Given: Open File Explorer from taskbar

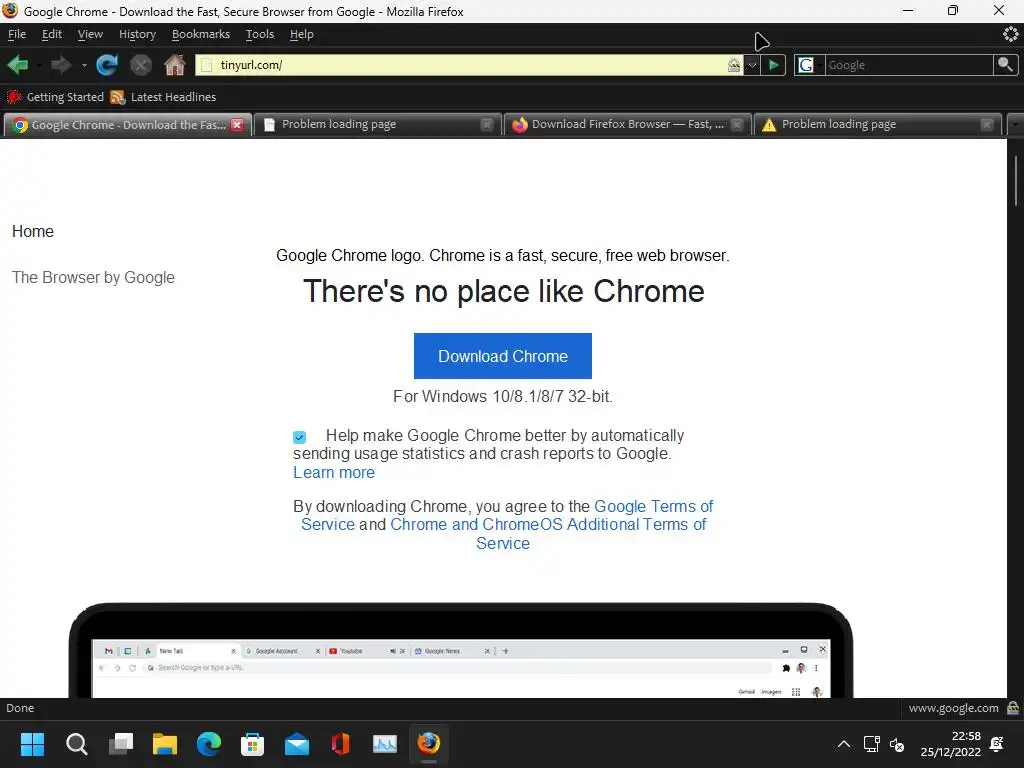Looking at the screenshot, I should (x=165, y=744).
